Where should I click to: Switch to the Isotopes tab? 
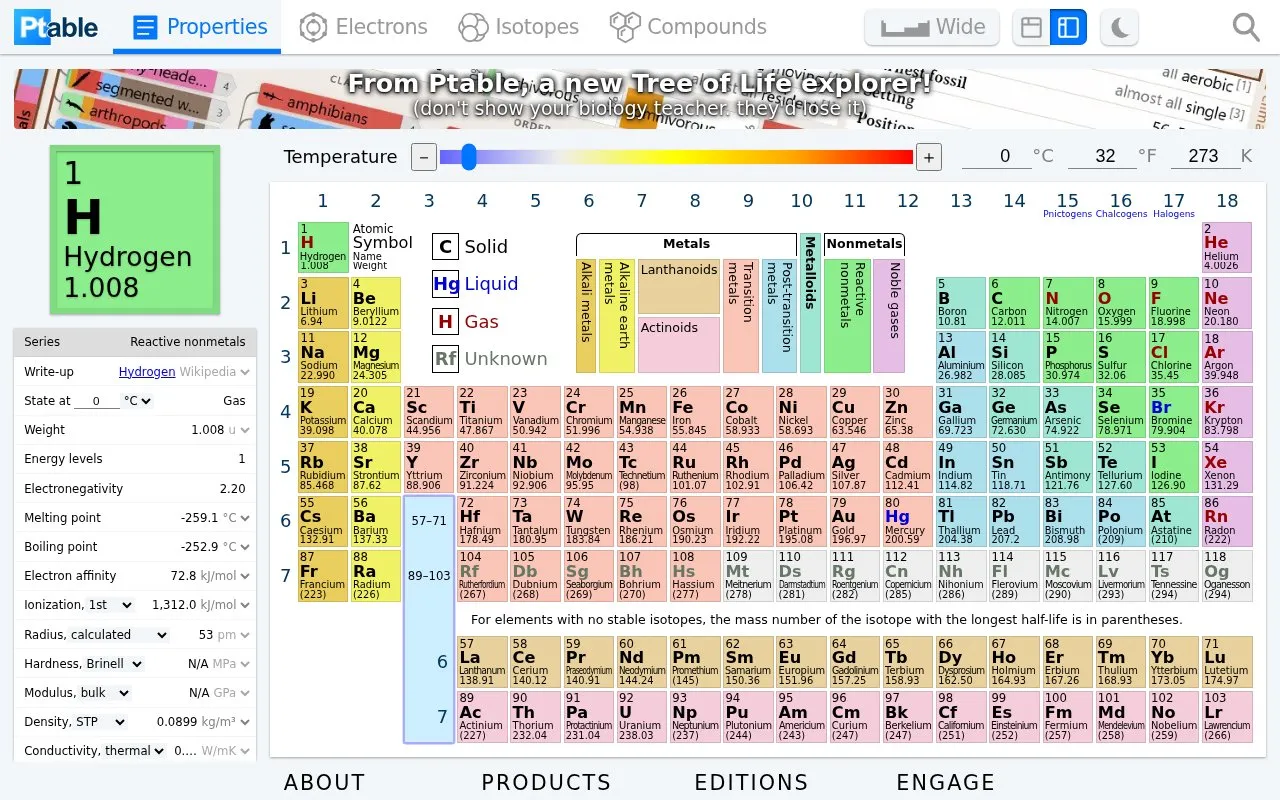coord(518,27)
